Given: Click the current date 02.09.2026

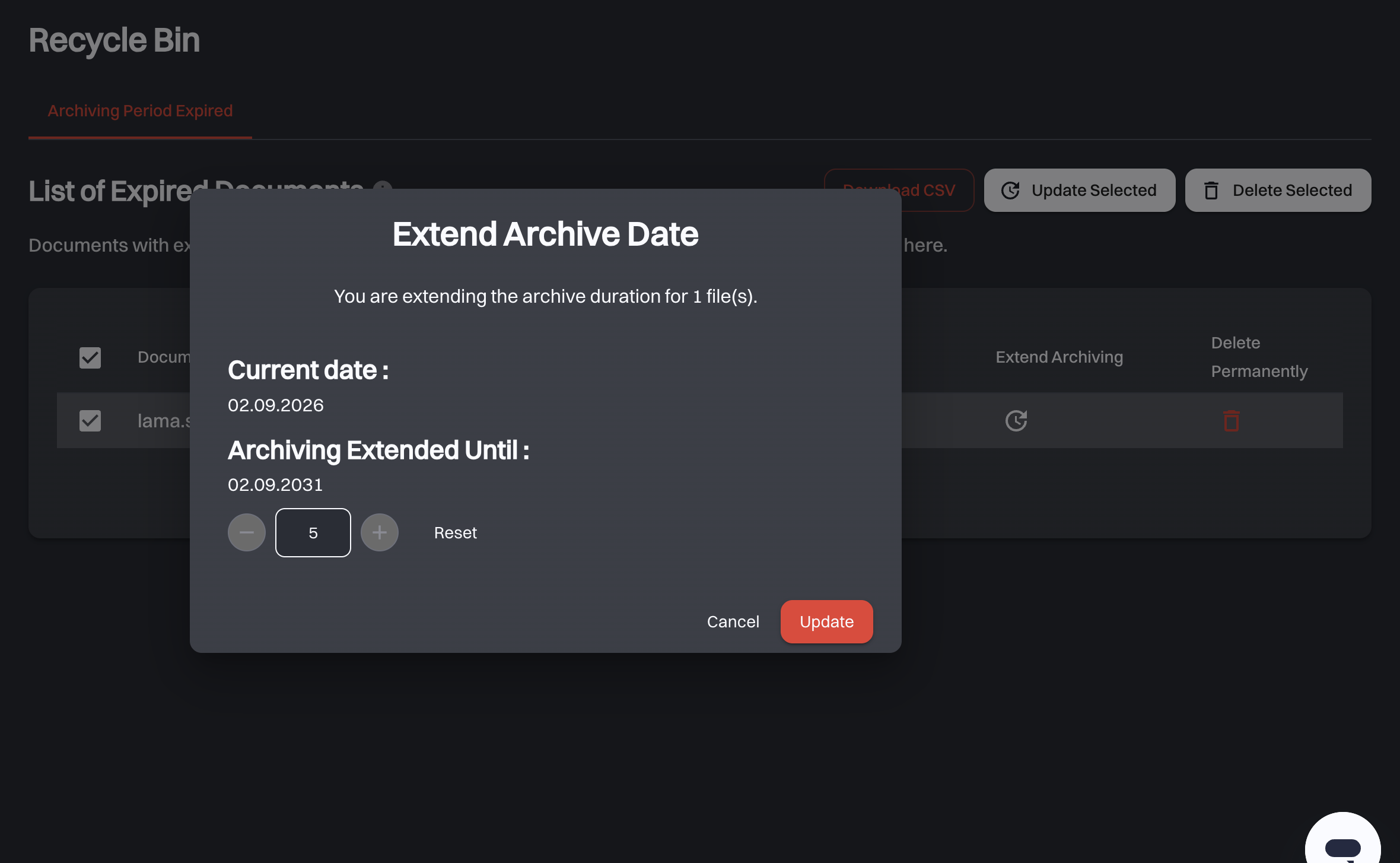Looking at the screenshot, I should pos(276,405).
